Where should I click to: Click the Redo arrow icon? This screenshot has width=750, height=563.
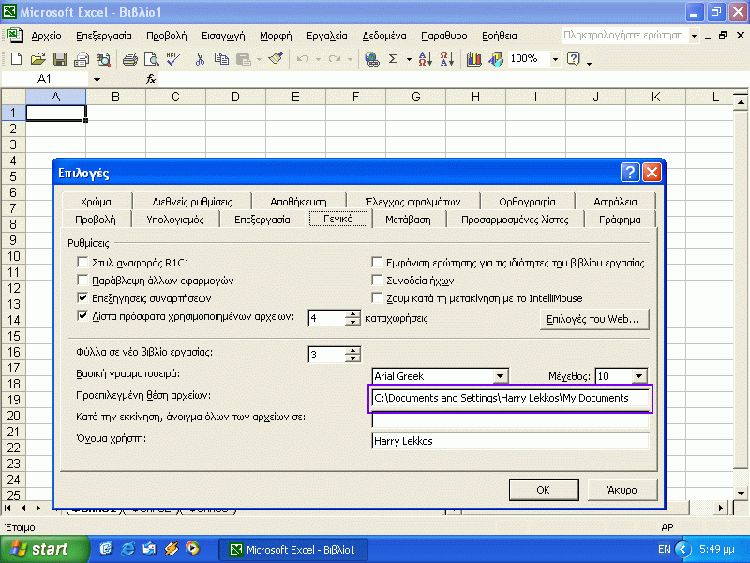pos(334,59)
